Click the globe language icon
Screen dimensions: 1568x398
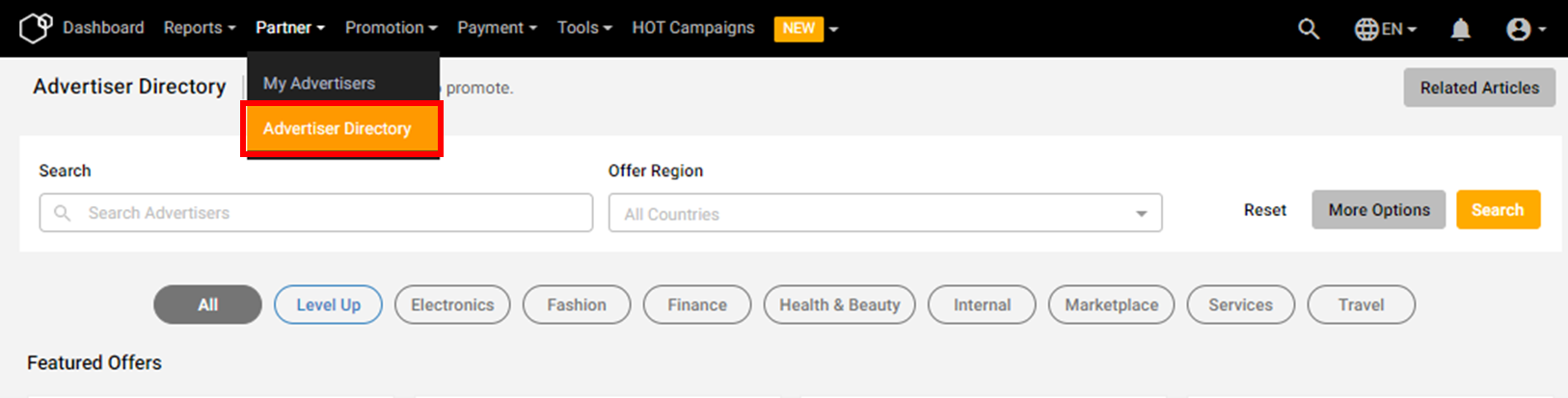tap(1366, 29)
